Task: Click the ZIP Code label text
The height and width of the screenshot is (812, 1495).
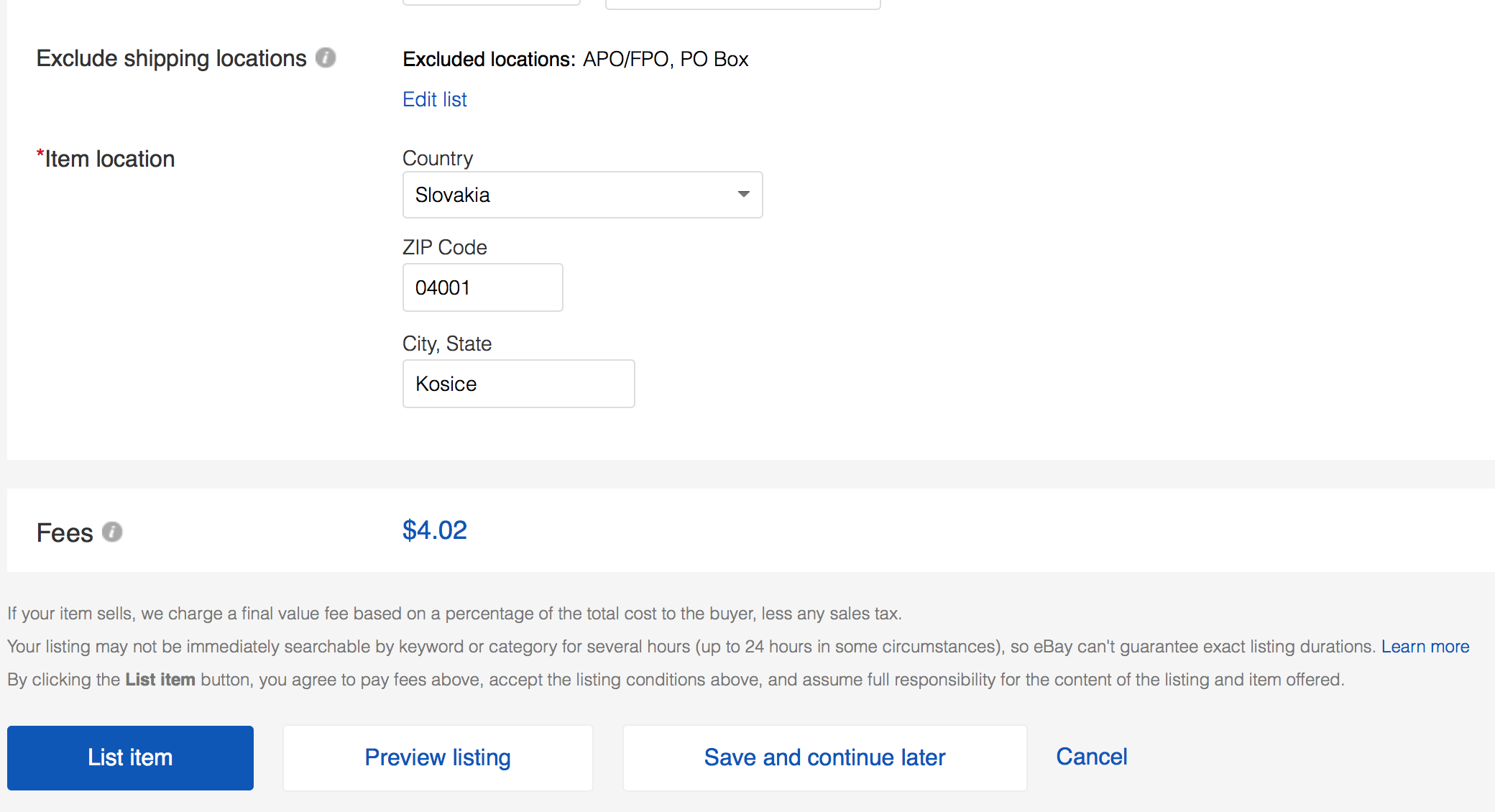Action: click(444, 247)
